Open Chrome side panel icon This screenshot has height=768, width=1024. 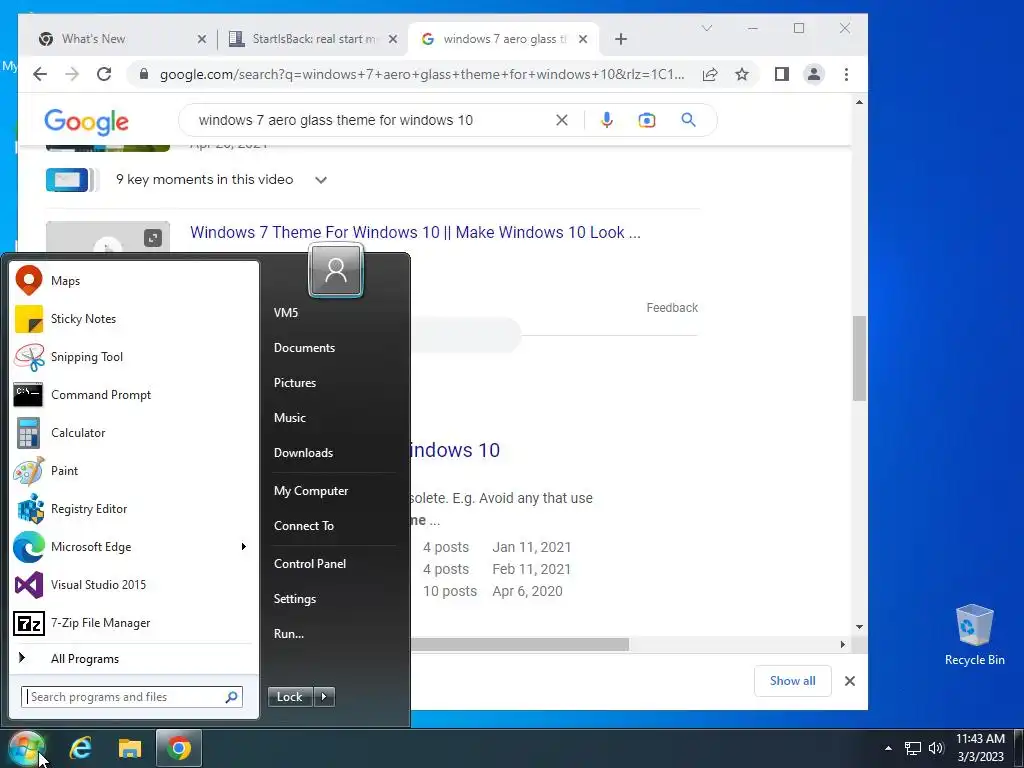coord(782,74)
